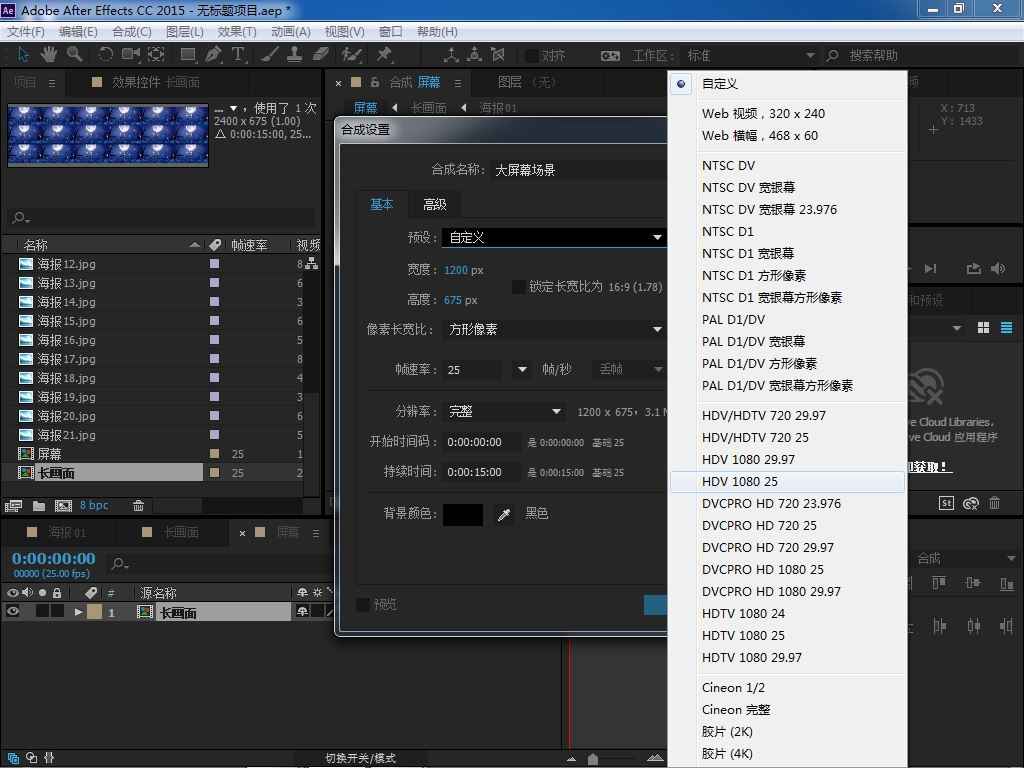Click the label color swatch of 海报12.jpg

(x=214, y=264)
